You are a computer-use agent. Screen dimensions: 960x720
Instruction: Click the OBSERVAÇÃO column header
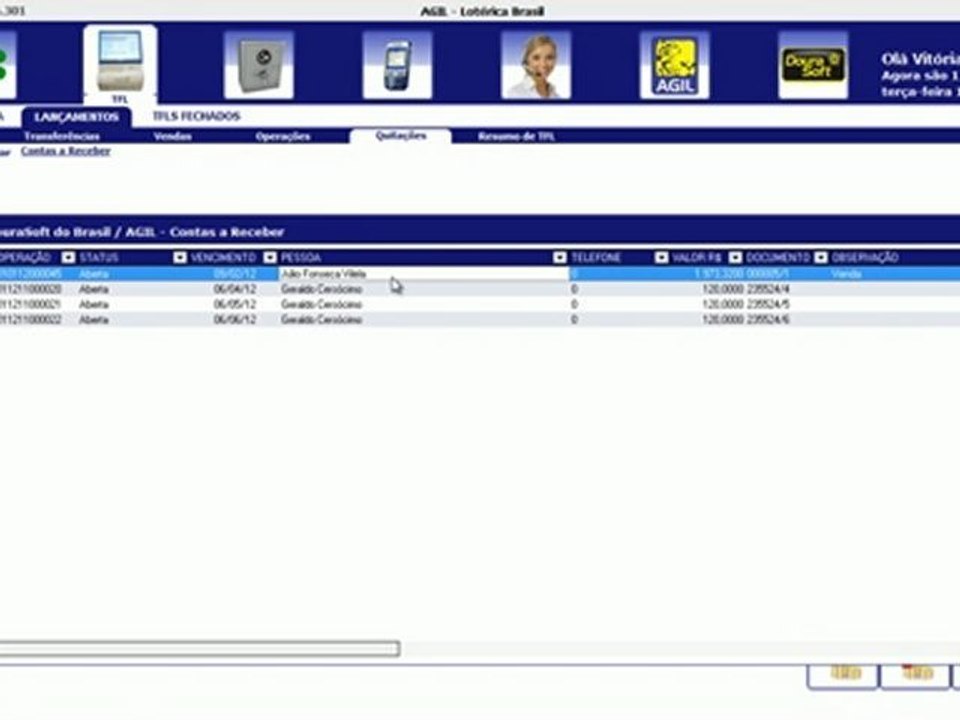pyautogui.click(x=865, y=257)
